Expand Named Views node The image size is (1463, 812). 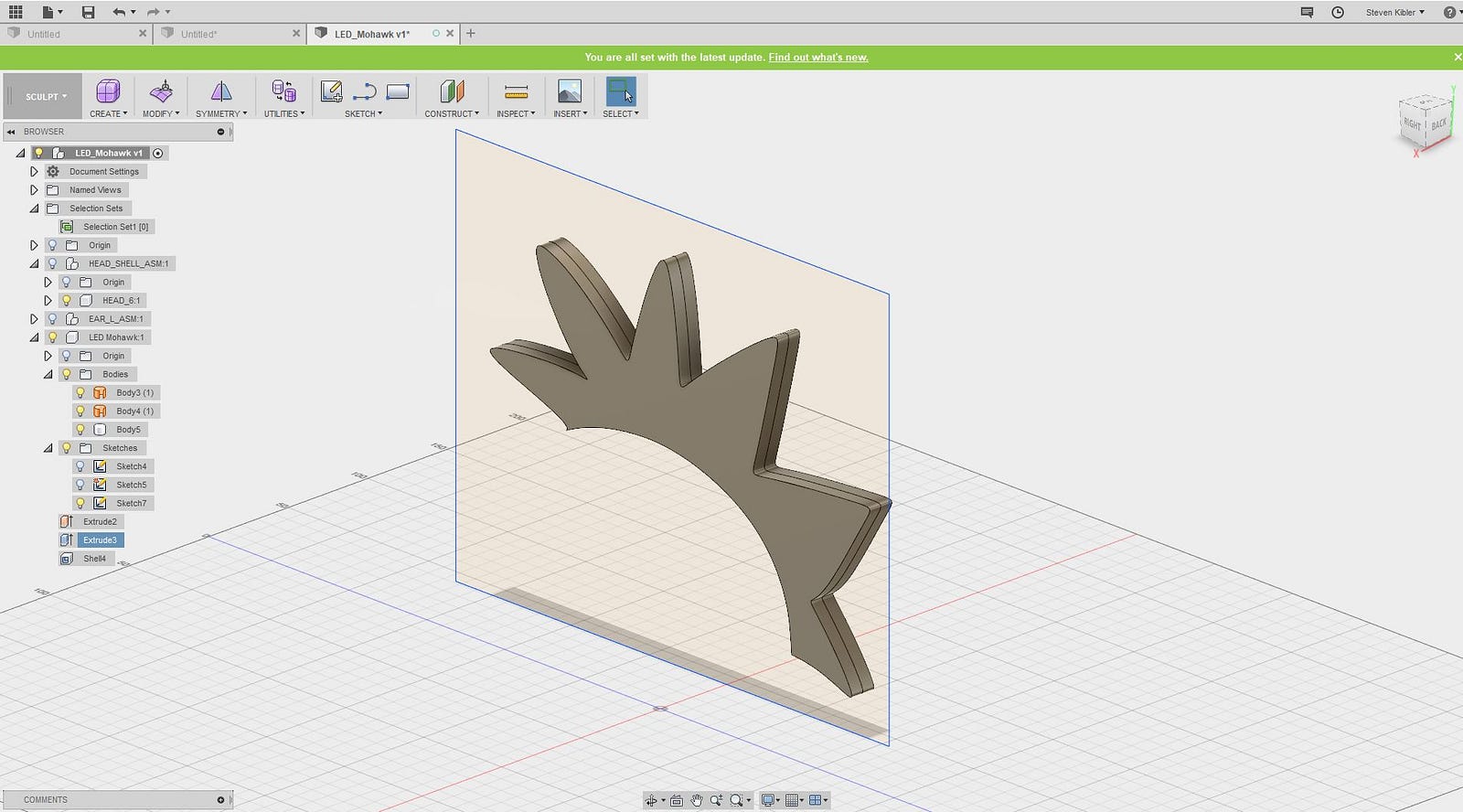coord(34,190)
